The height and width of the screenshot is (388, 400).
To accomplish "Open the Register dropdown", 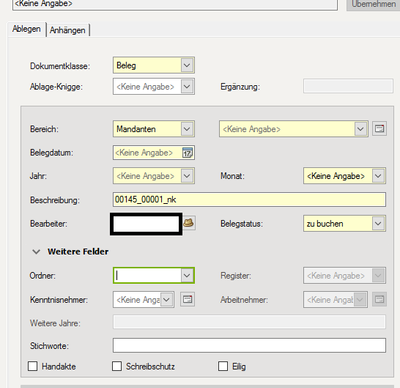I will click(x=378, y=275).
